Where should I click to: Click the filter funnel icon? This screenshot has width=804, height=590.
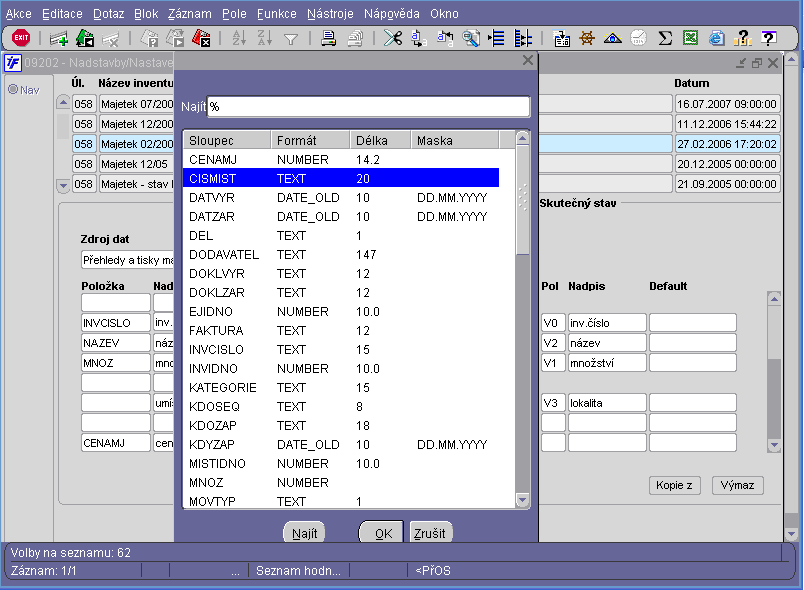pos(291,38)
